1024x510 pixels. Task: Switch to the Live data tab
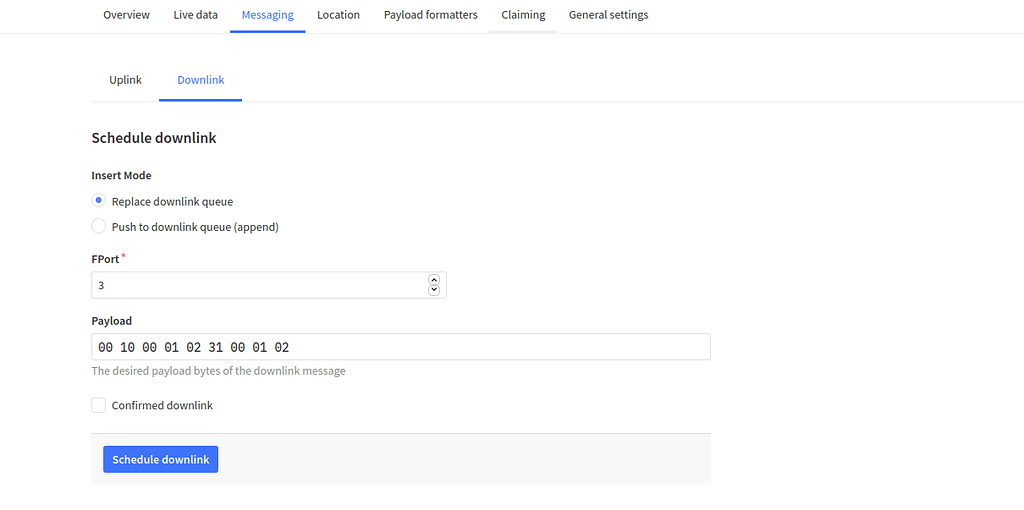pos(195,15)
